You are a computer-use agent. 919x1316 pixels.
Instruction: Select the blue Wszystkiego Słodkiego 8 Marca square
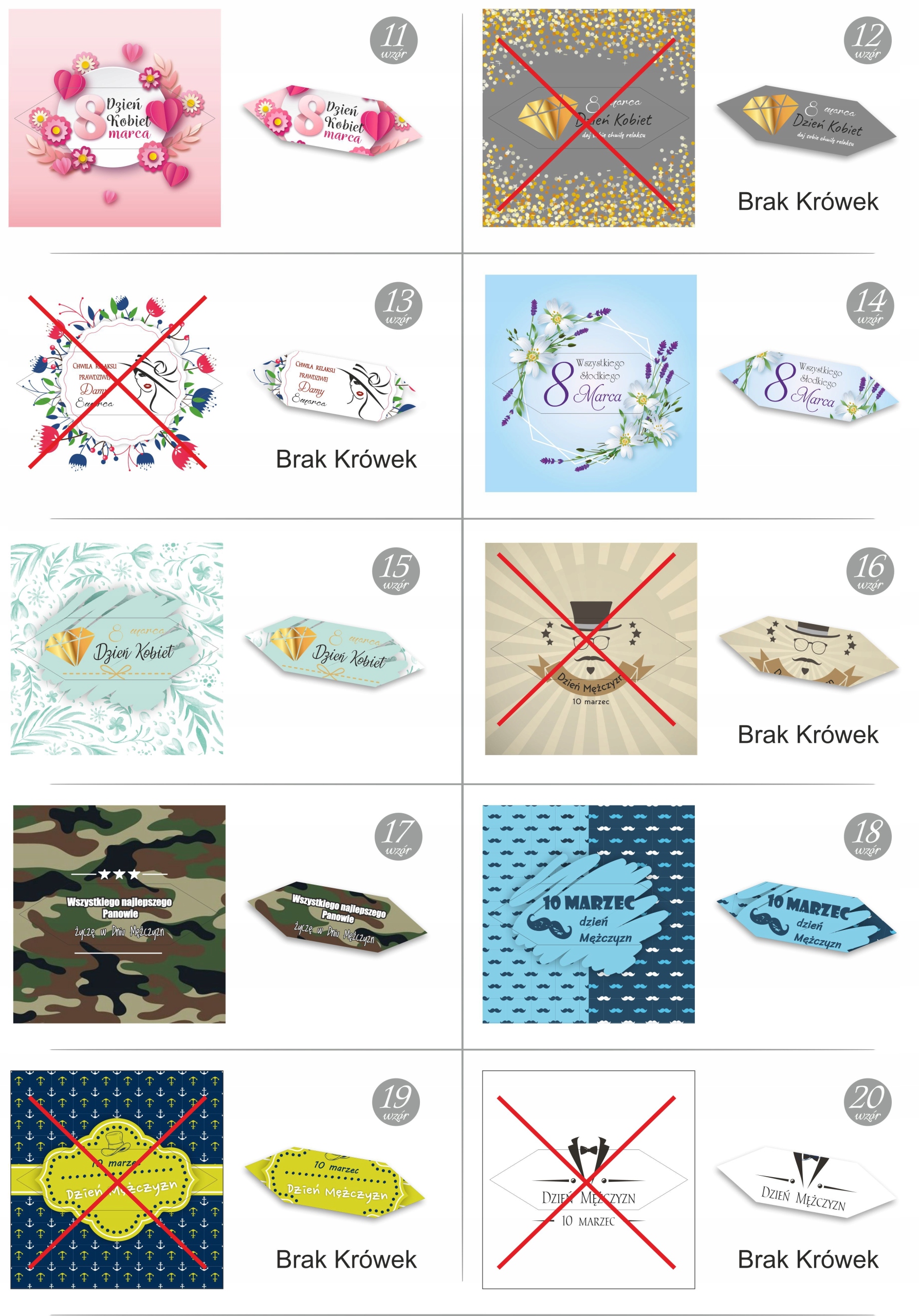(591, 383)
